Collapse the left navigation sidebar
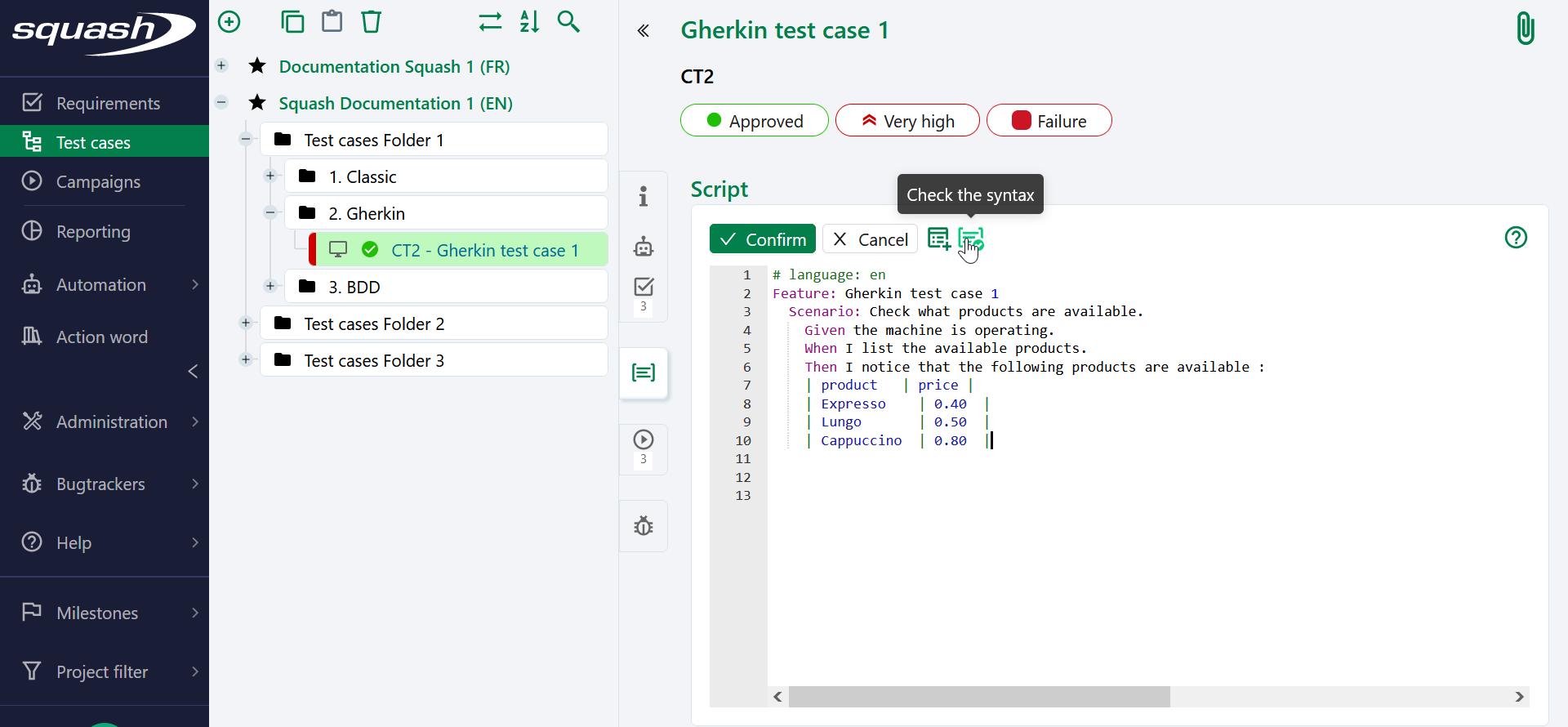Image resolution: width=1568 pixels, height=727 pixels. click(193, 372)
